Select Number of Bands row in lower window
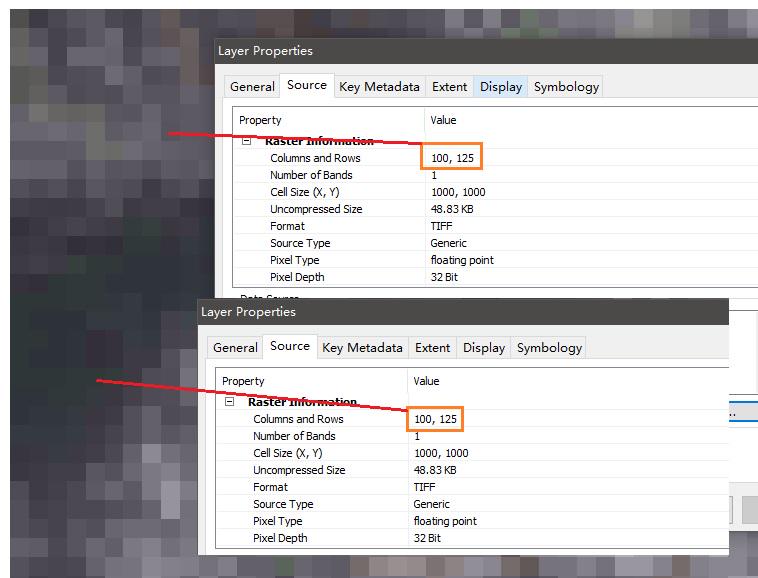The width and height of the screenshot is (758, 578). tap(472, 436)
